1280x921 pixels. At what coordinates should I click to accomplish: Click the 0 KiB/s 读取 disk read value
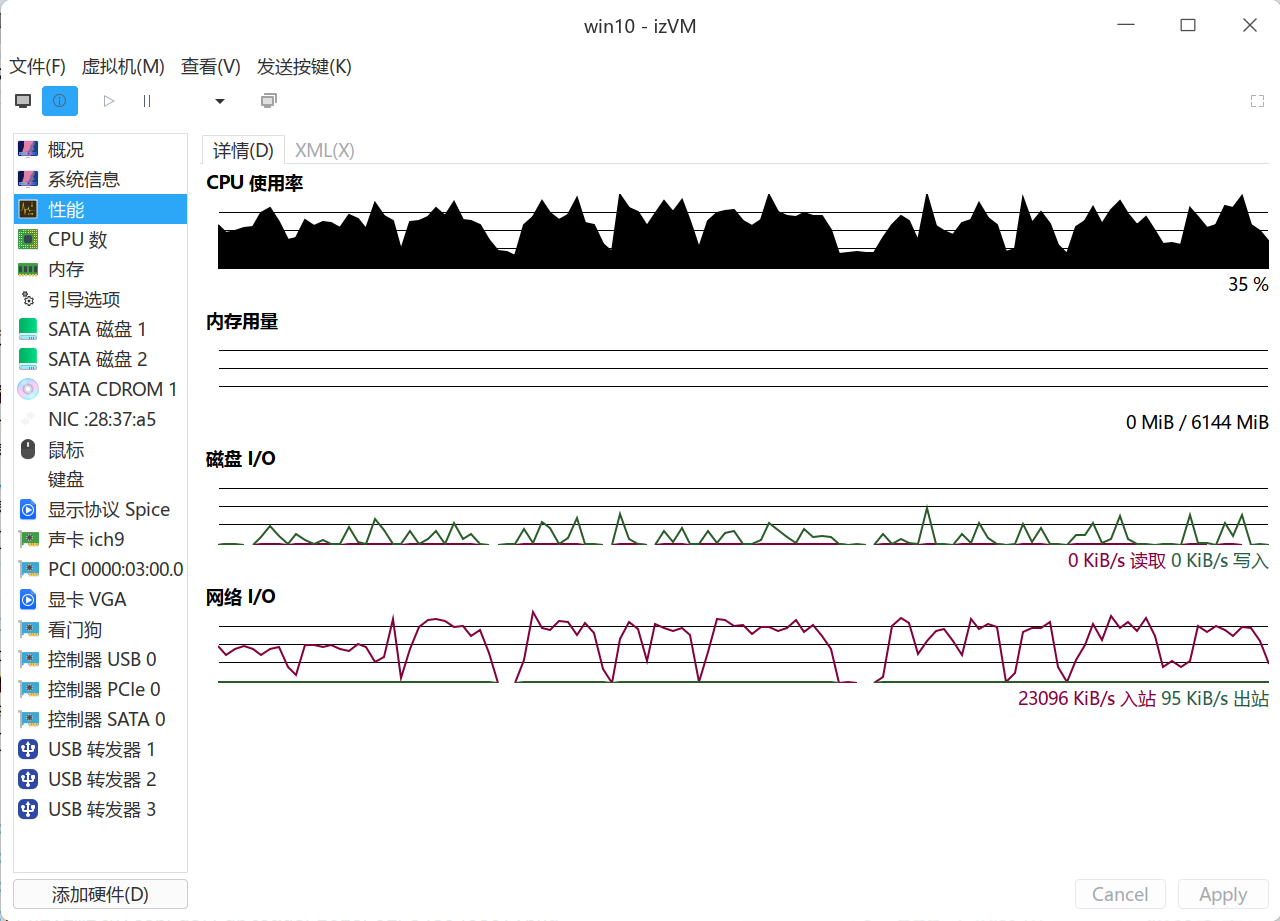pos(1117,561)
